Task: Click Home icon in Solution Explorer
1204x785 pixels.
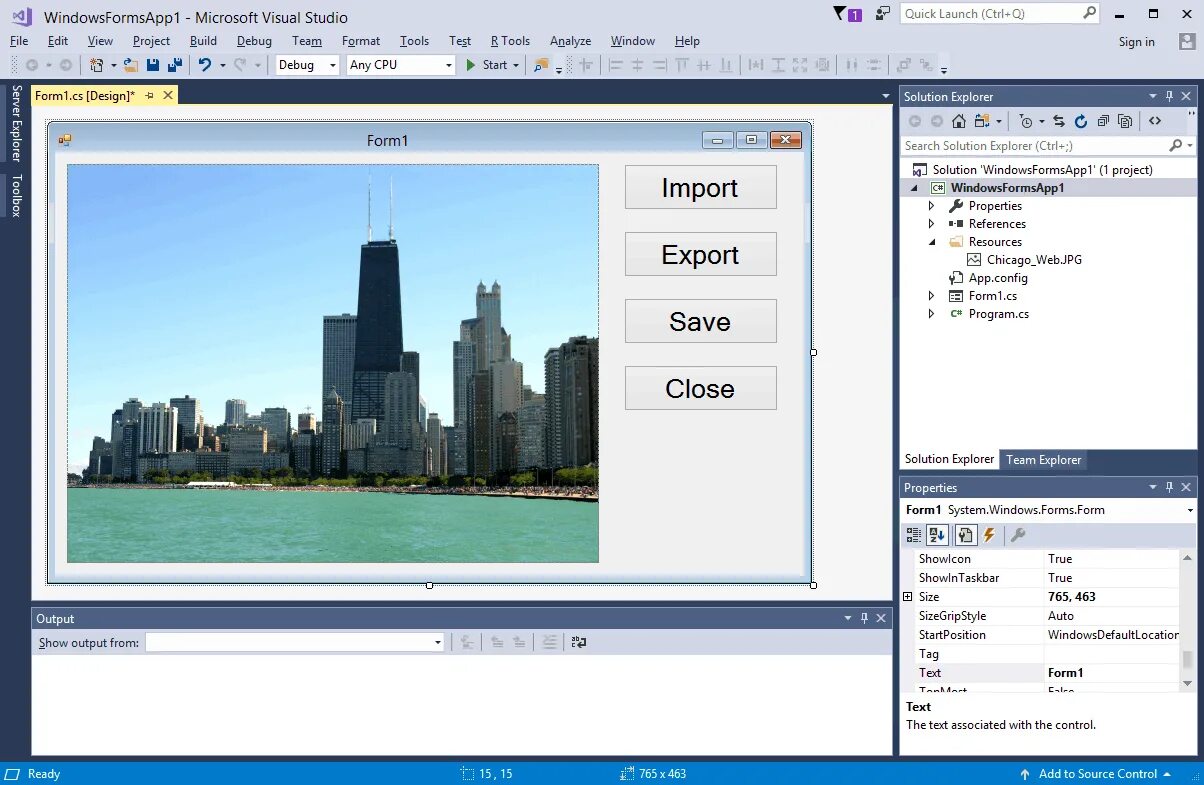Action: coord(959,121)
